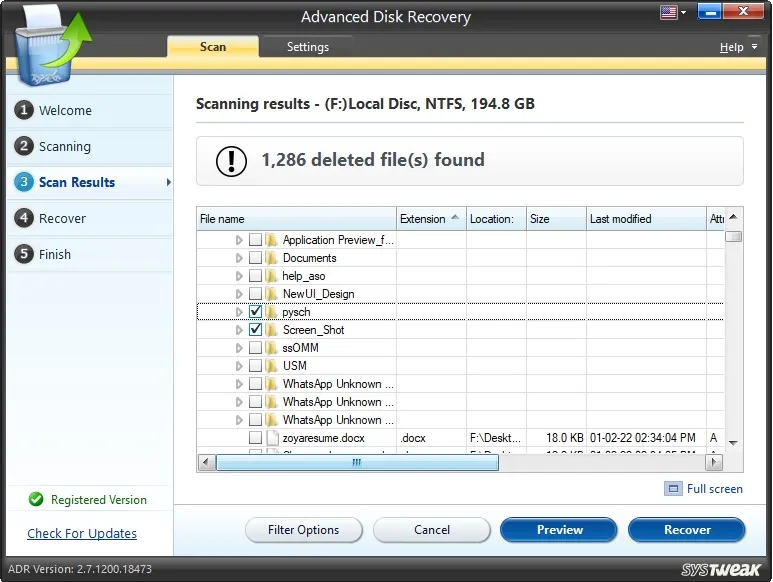Click the Advanced Disk Recovery recycle bin logo
The image size is (773, 582).
click(x=52, y=45)
